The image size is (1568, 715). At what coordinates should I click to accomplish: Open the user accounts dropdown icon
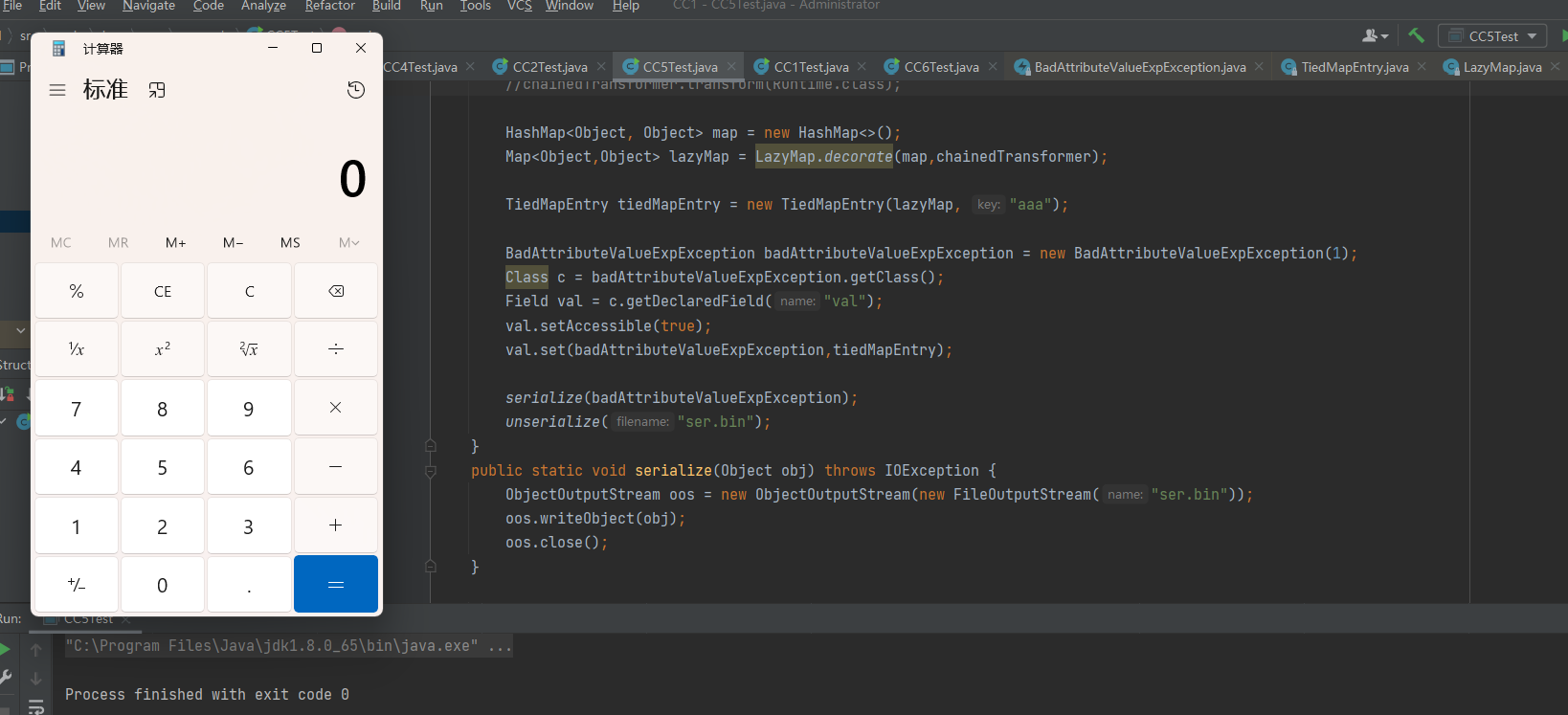point(1375,35)
